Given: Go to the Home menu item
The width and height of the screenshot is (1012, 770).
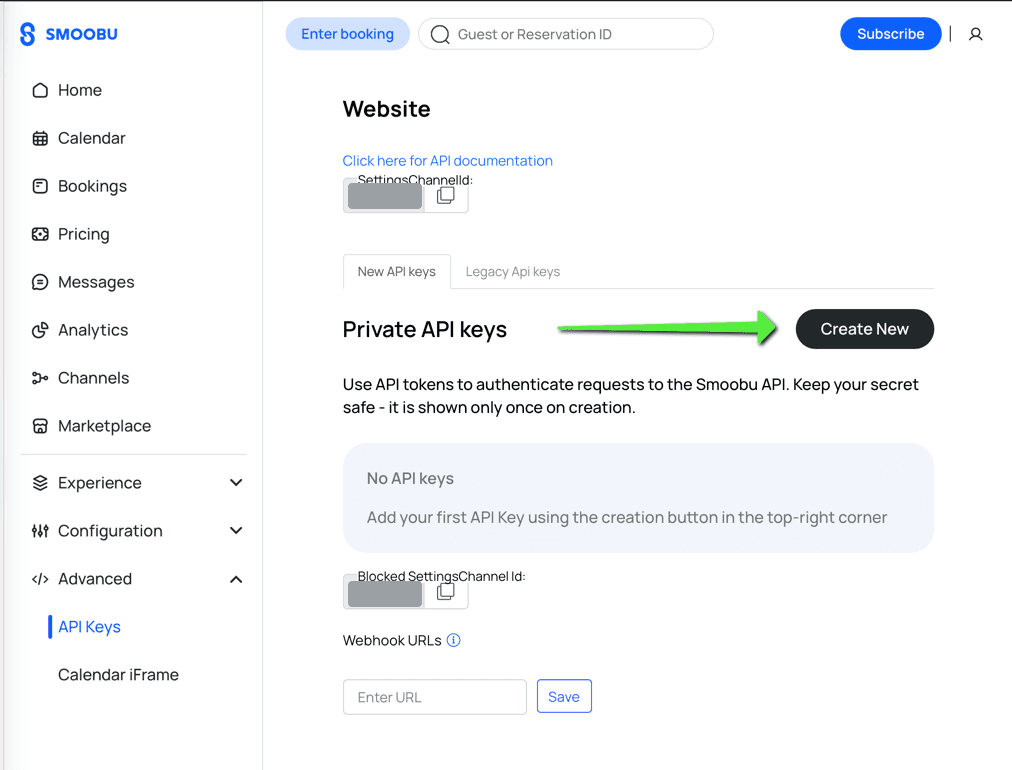Looking at the screenshot, I should click(x=80, y=90).
